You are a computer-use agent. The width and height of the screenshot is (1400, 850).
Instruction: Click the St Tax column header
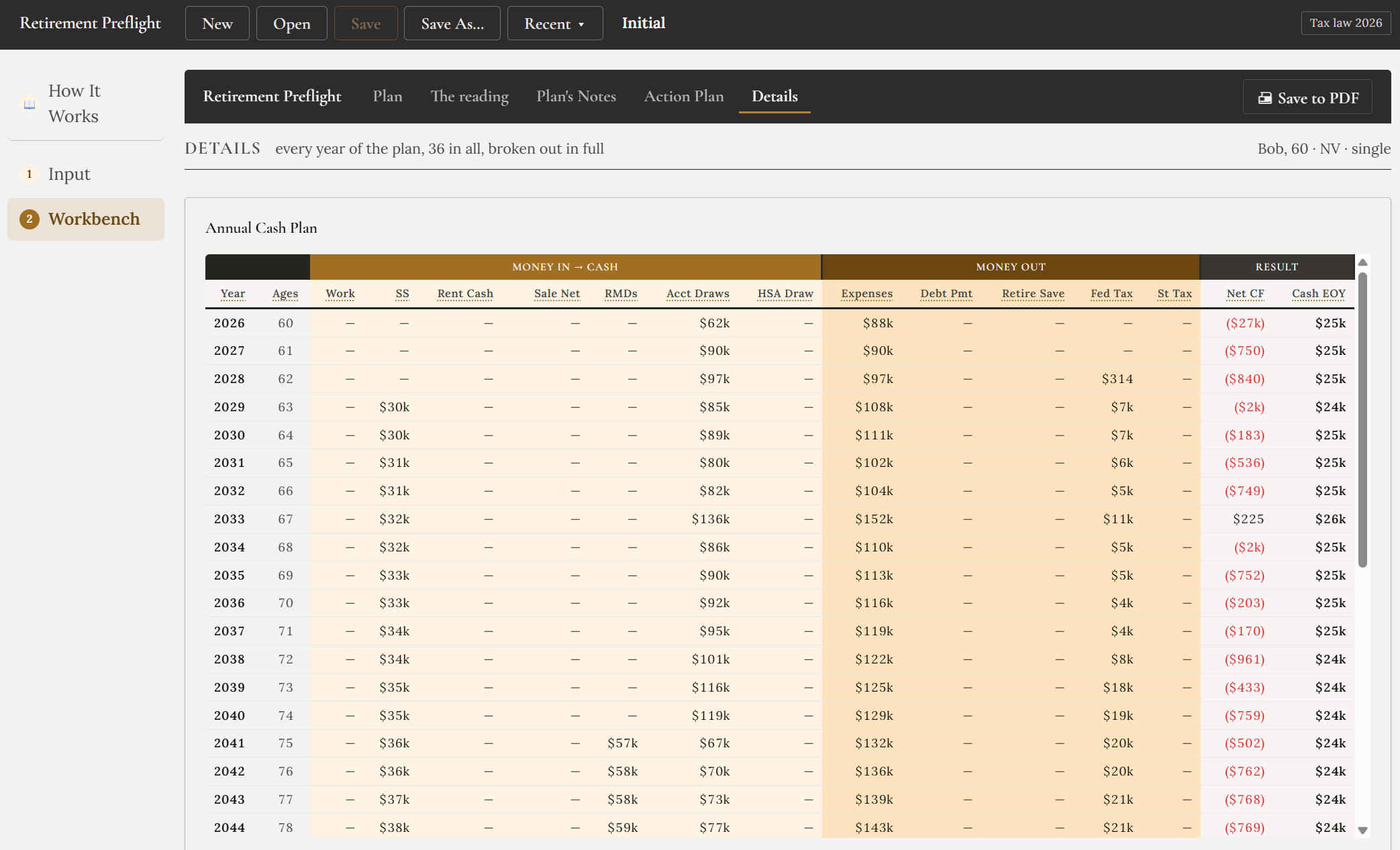coord(1174,294)
